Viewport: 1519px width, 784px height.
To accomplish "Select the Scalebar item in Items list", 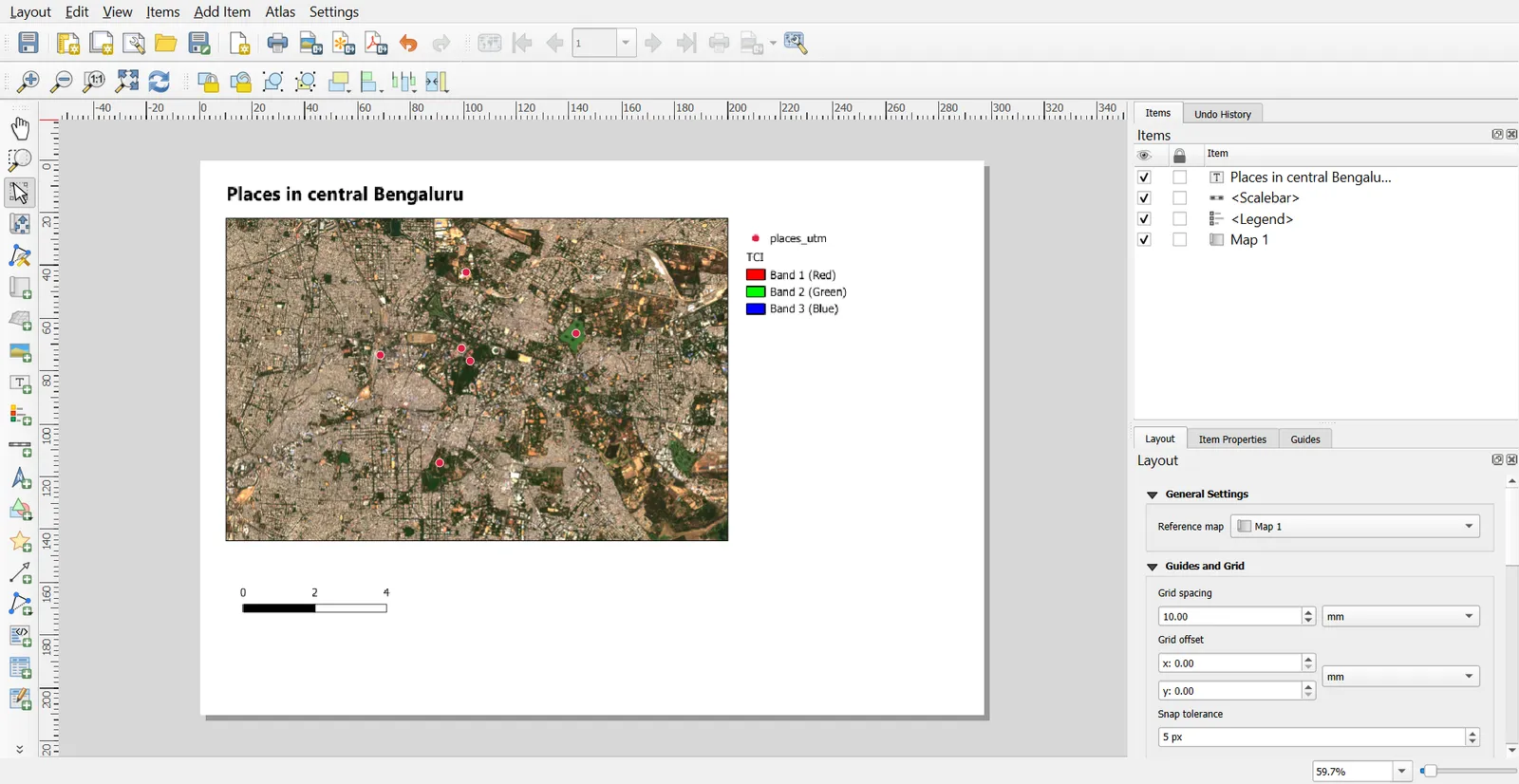I will tap(1265, 198).
